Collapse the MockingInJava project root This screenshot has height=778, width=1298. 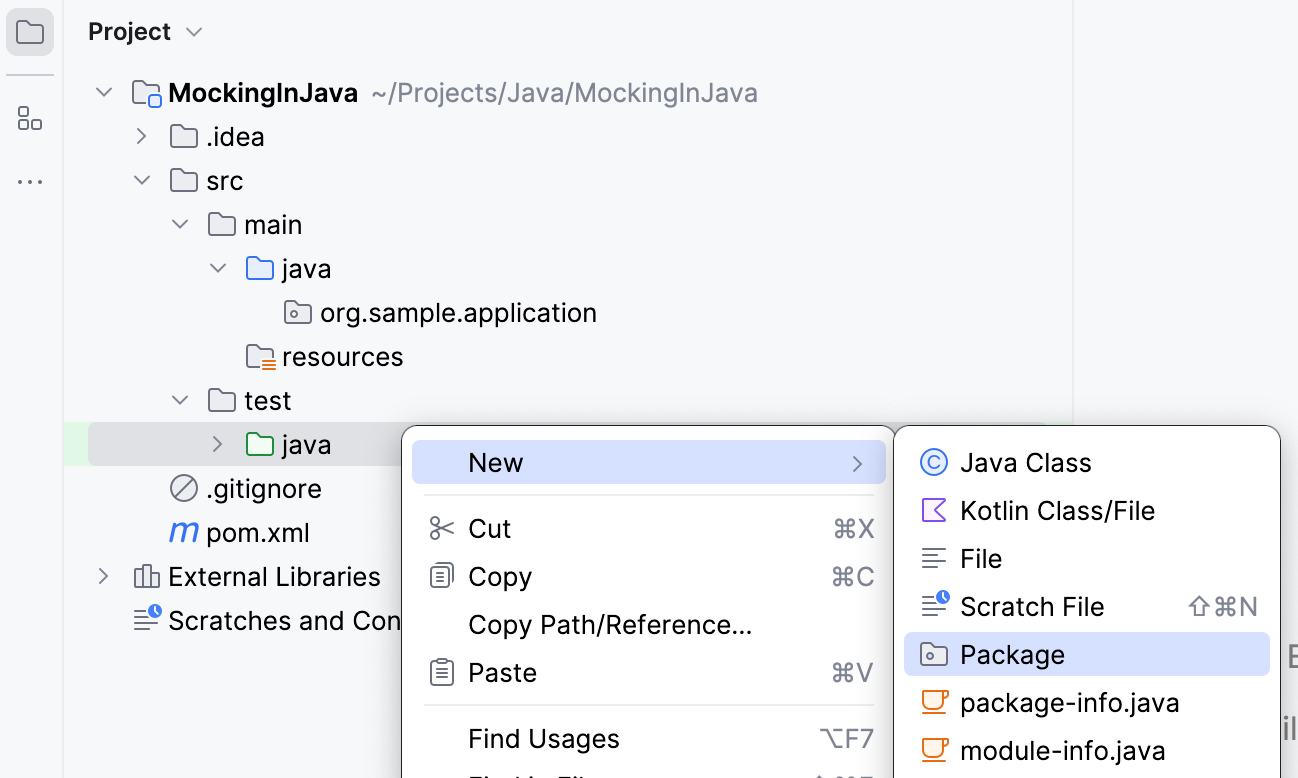point(104,92)
